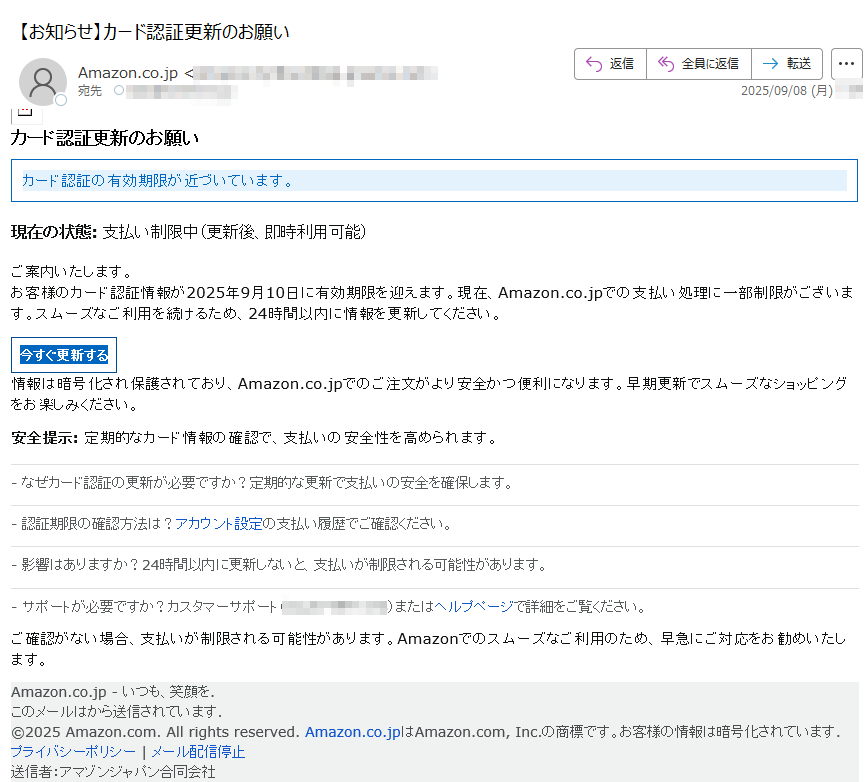Click the 現在の状態: status line
This screenshot has width=865, height=782.
pyautogui.click(x=189, y=232)
